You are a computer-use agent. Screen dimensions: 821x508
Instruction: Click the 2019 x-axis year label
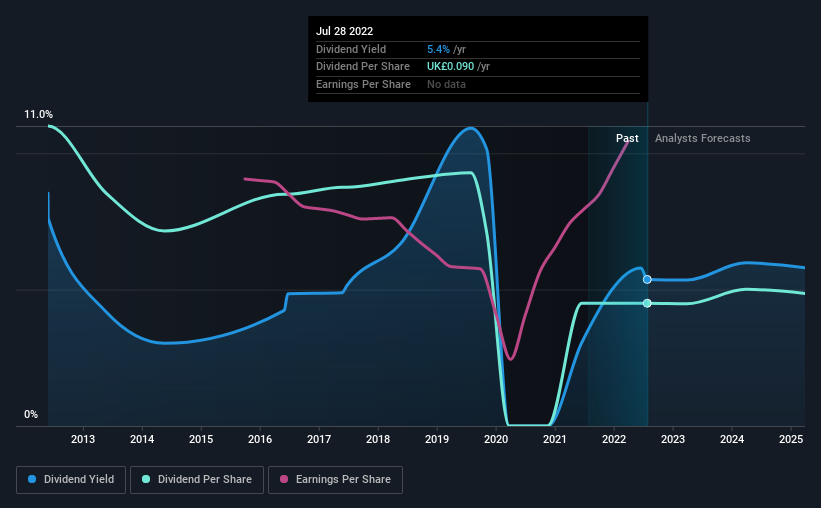point(437,439)
